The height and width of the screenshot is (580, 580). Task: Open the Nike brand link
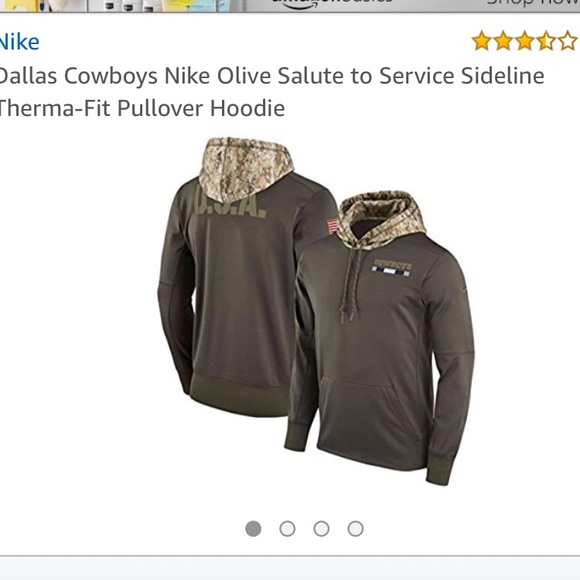(x=19, y=42)
